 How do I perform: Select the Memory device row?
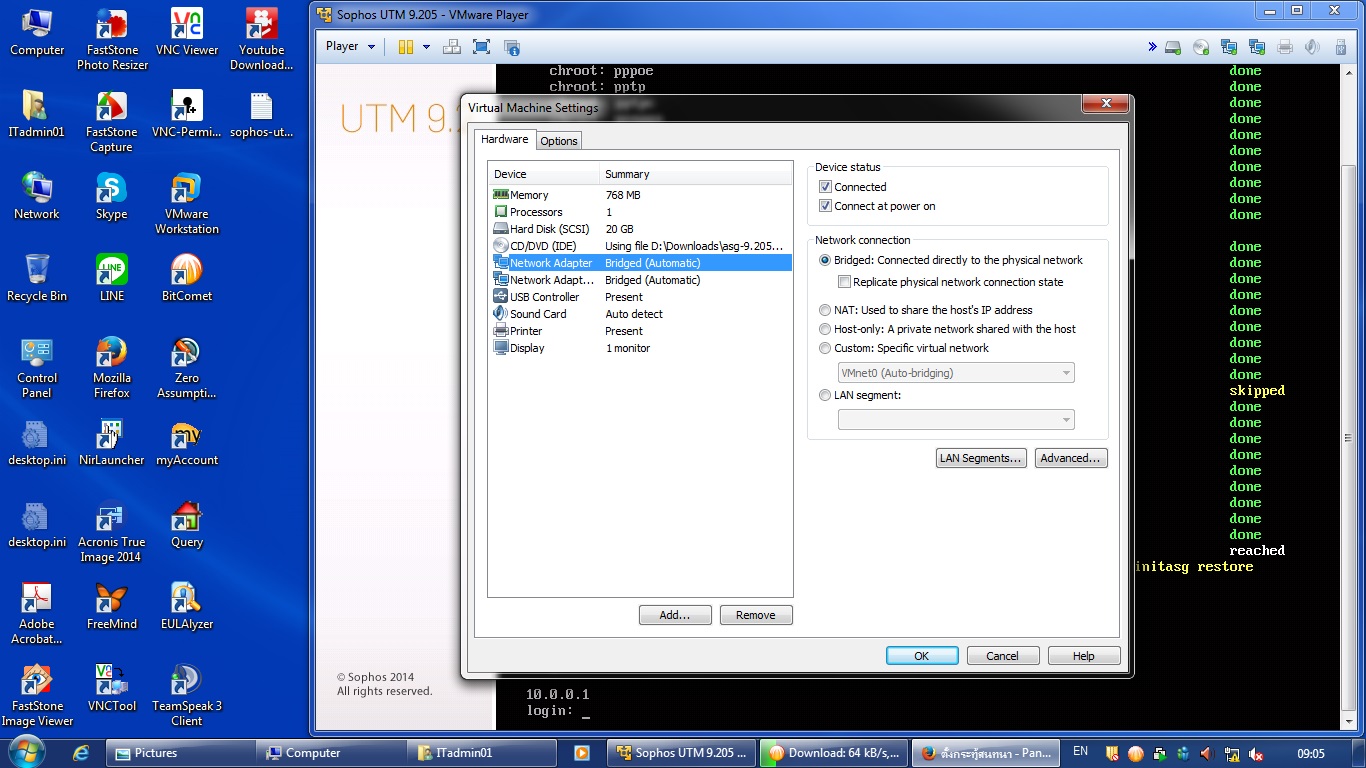click(641, 195)
